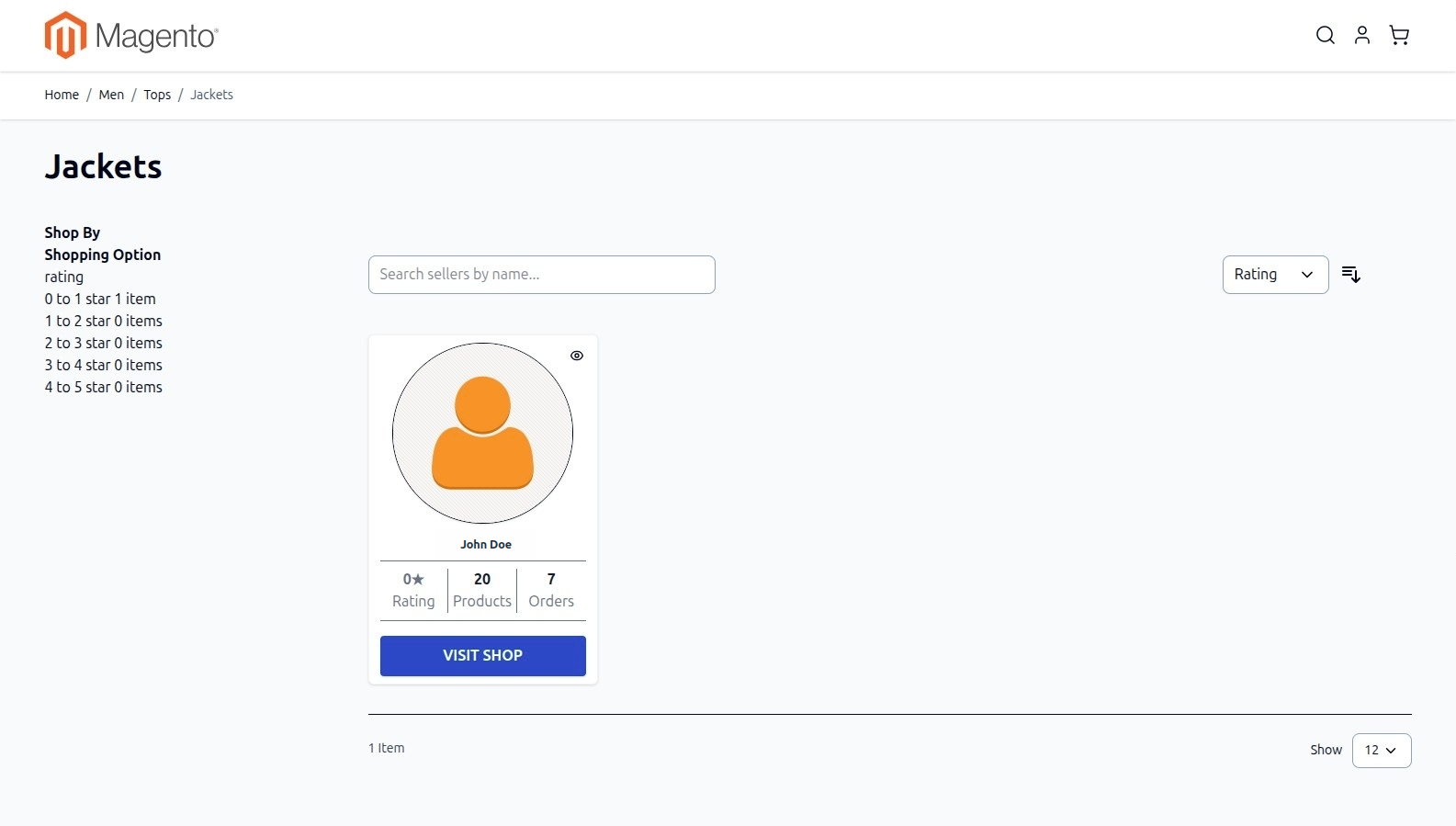This screenshot has height=826, width=1456.
Task: Filter by 4 to 5 star
Action: (103, 387)
